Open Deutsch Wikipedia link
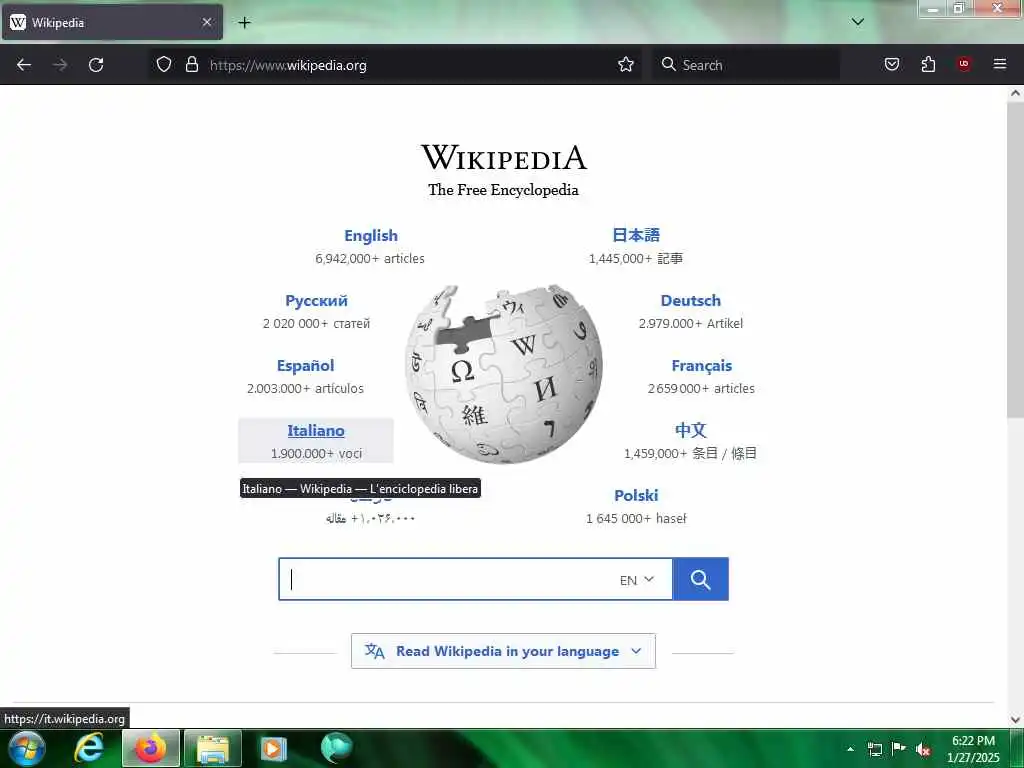This screenshot has height=768, width=1024. tap(690, 300)
